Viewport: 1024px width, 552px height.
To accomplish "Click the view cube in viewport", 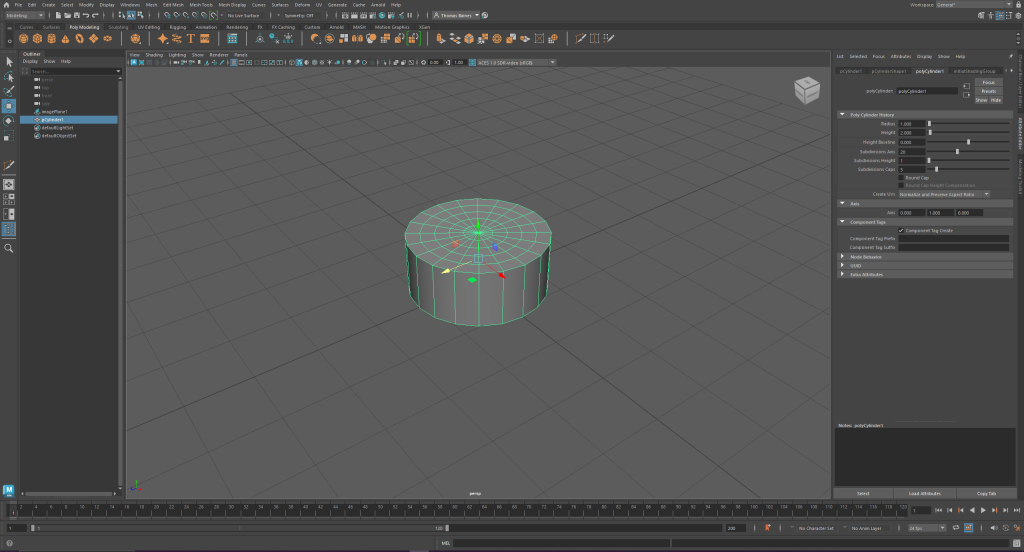I will pos(805,91).
